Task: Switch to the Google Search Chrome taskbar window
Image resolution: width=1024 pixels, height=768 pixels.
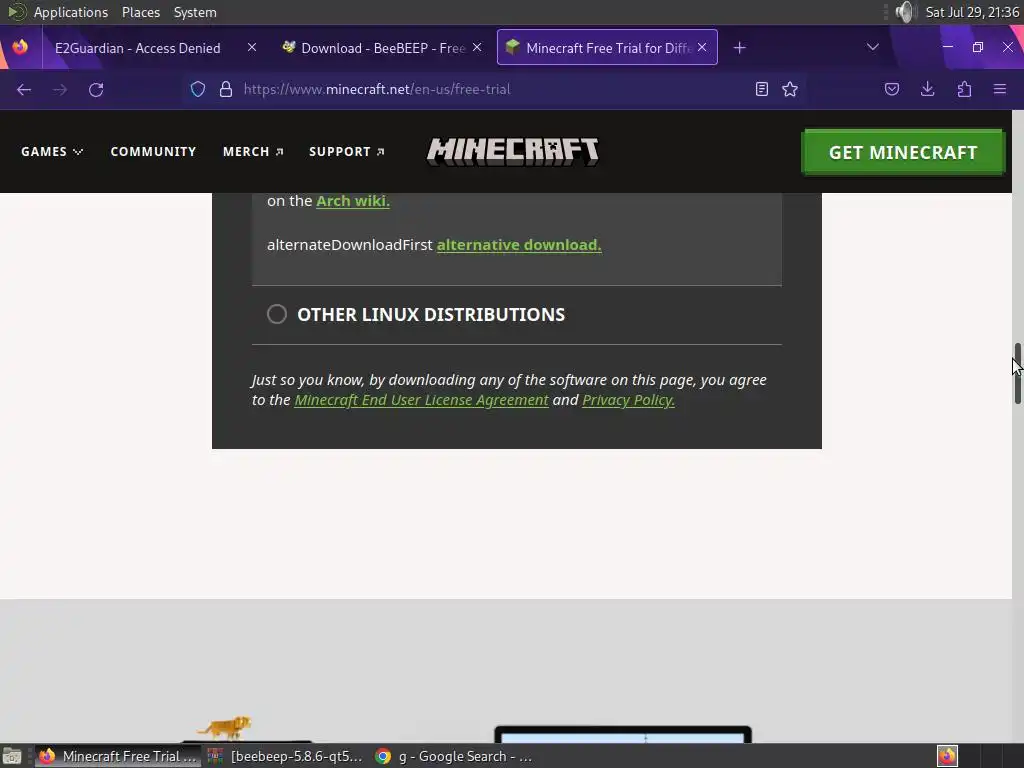Action: click(x=456, y=756)
